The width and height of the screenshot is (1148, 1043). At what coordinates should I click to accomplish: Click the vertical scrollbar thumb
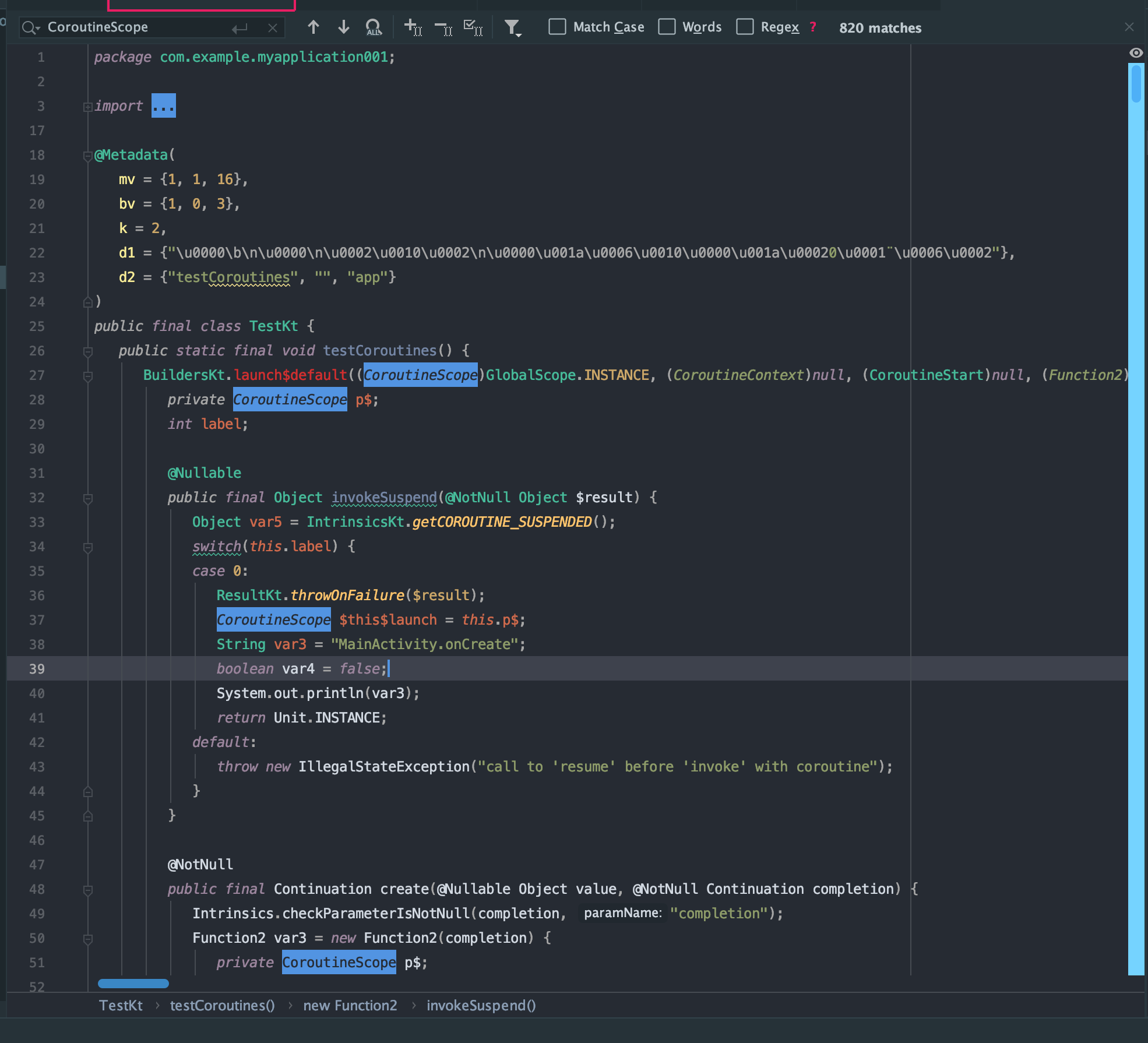[1136, 84]
